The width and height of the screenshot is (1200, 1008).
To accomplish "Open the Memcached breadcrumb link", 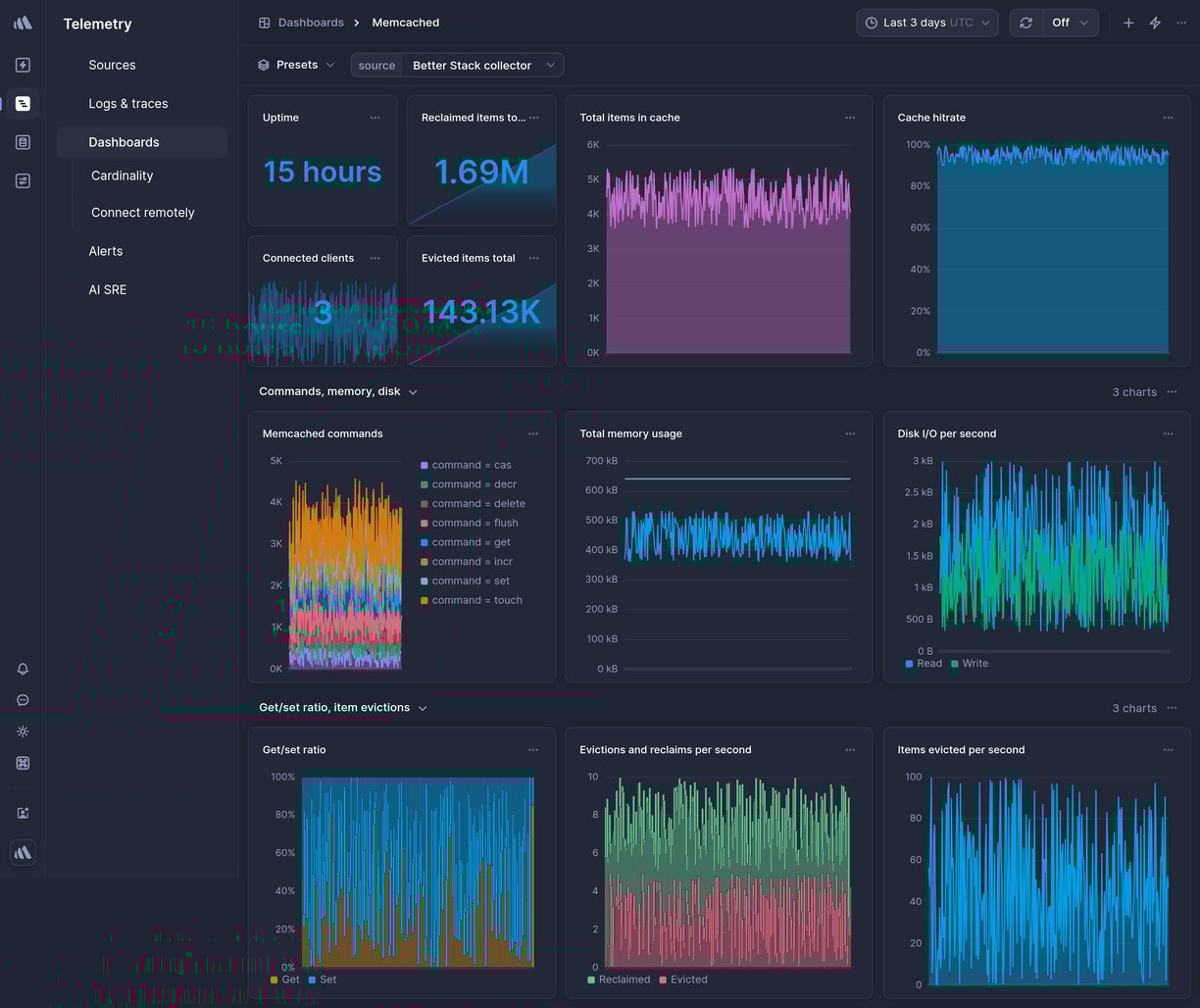I will (x=405, y=22).
